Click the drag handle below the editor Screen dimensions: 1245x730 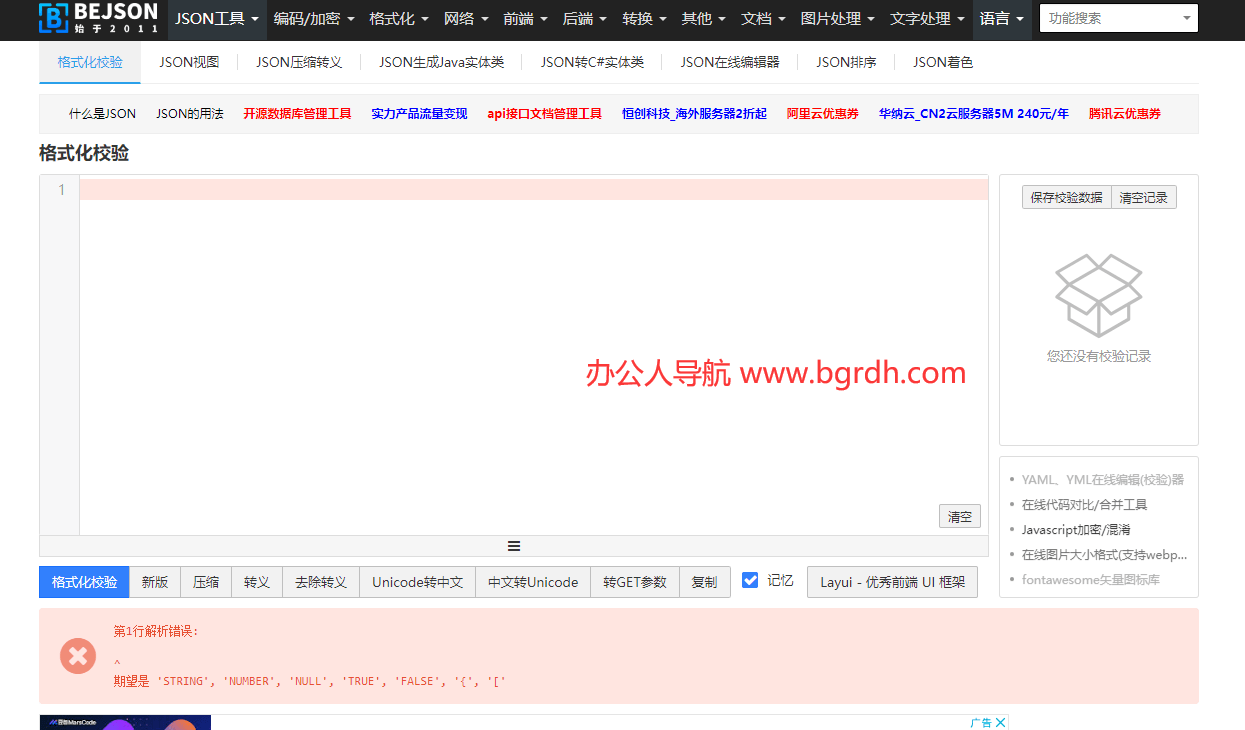click(x=513, y=545)
